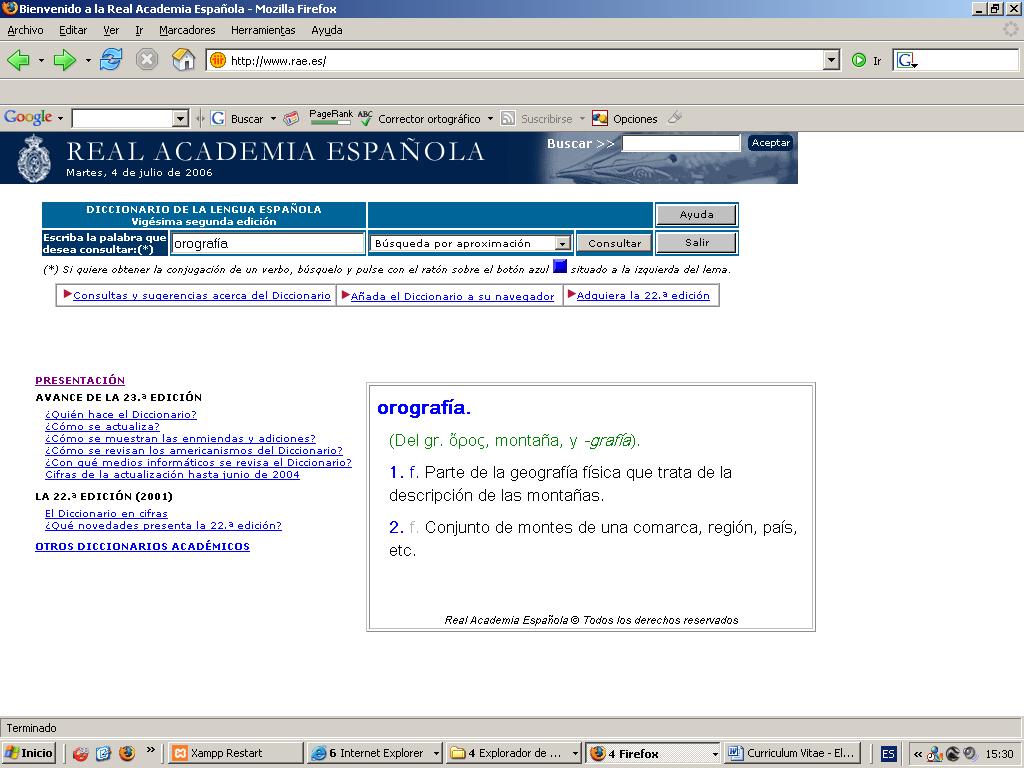Expand the Corrector ortográfico dropdown arrow
Screen dimensions: 1024x768
(490, 119)
